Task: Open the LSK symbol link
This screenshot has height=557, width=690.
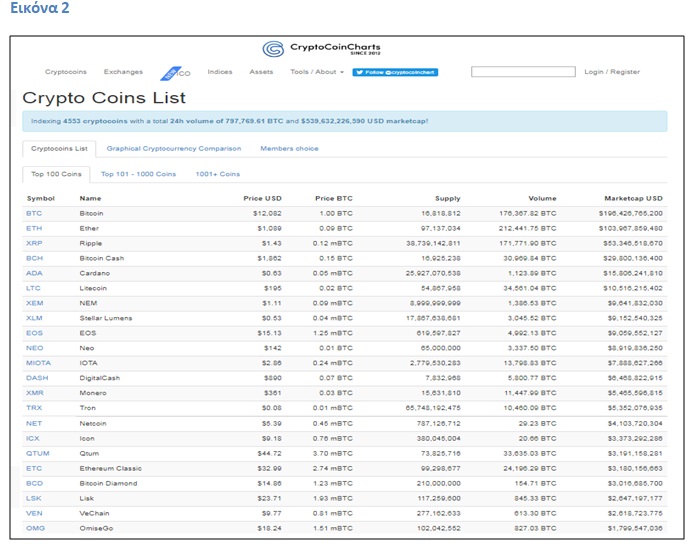Action: (33, 498)
